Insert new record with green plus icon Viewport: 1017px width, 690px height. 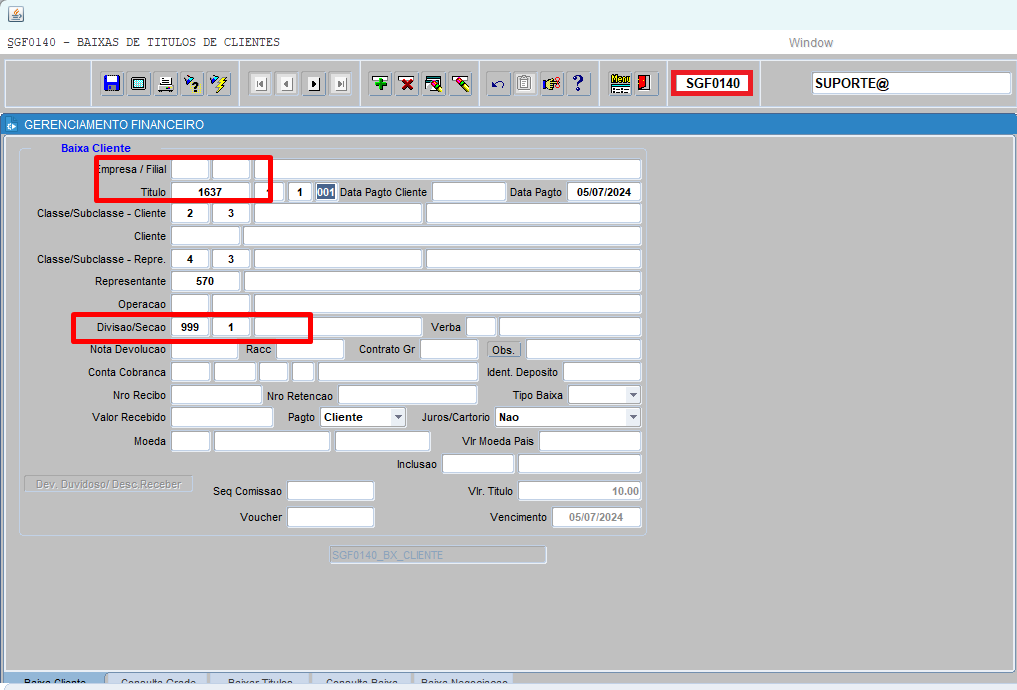(x=380, y=84)
